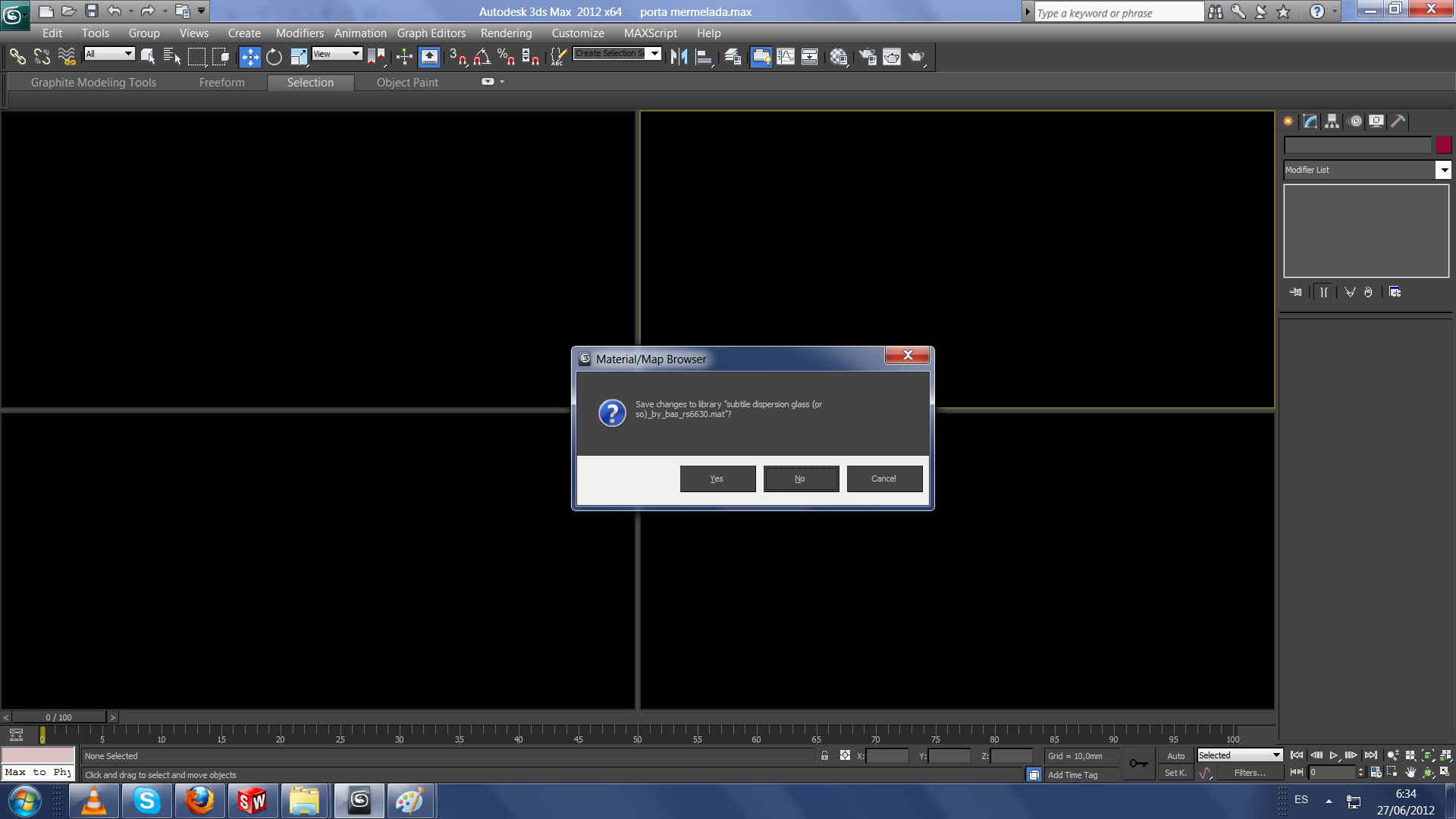Open the Material Editor teapot icon

pyautogui.click(x=838, y=57)
